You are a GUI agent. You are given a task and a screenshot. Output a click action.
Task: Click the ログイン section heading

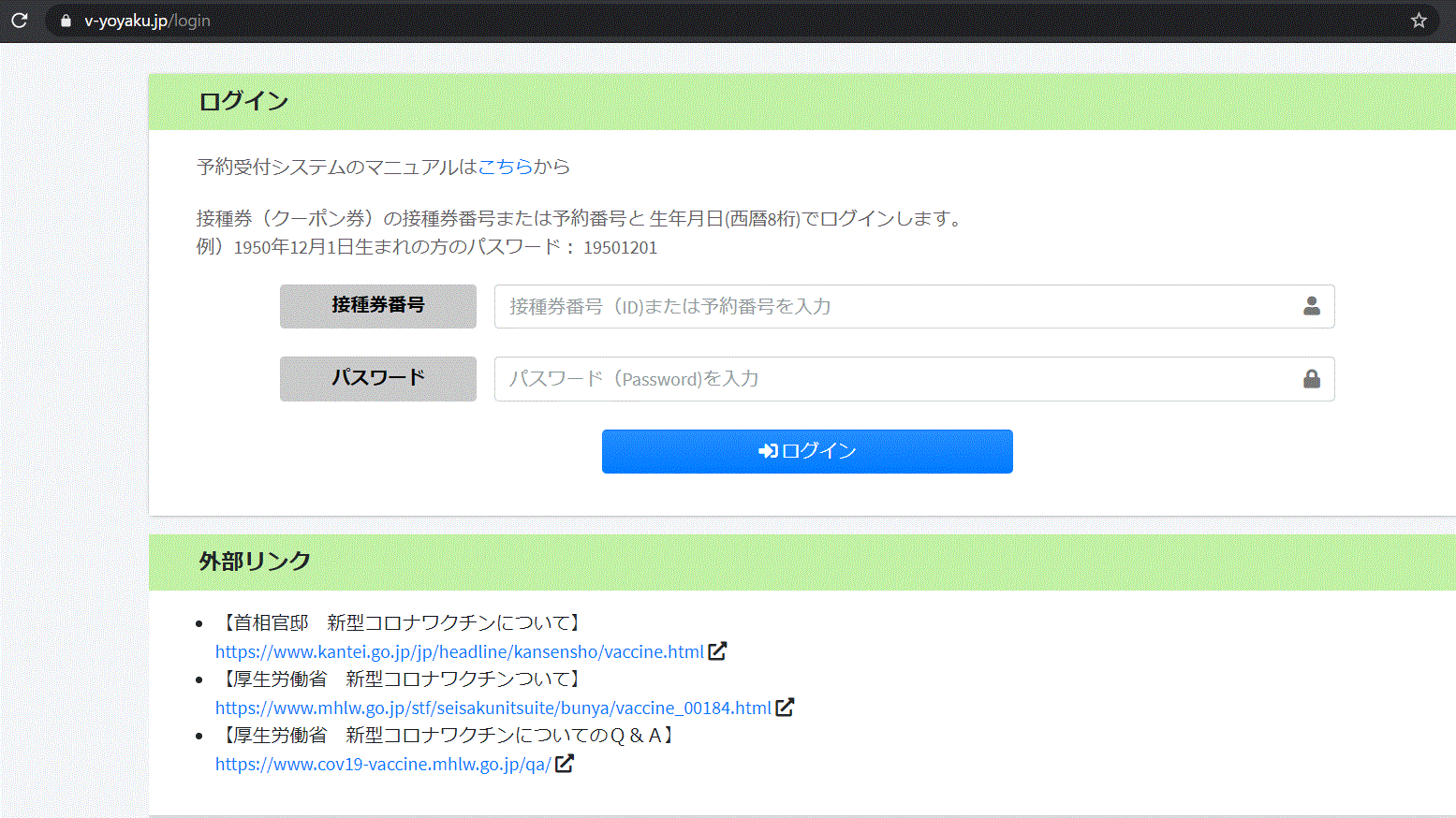tap(243, 101)
